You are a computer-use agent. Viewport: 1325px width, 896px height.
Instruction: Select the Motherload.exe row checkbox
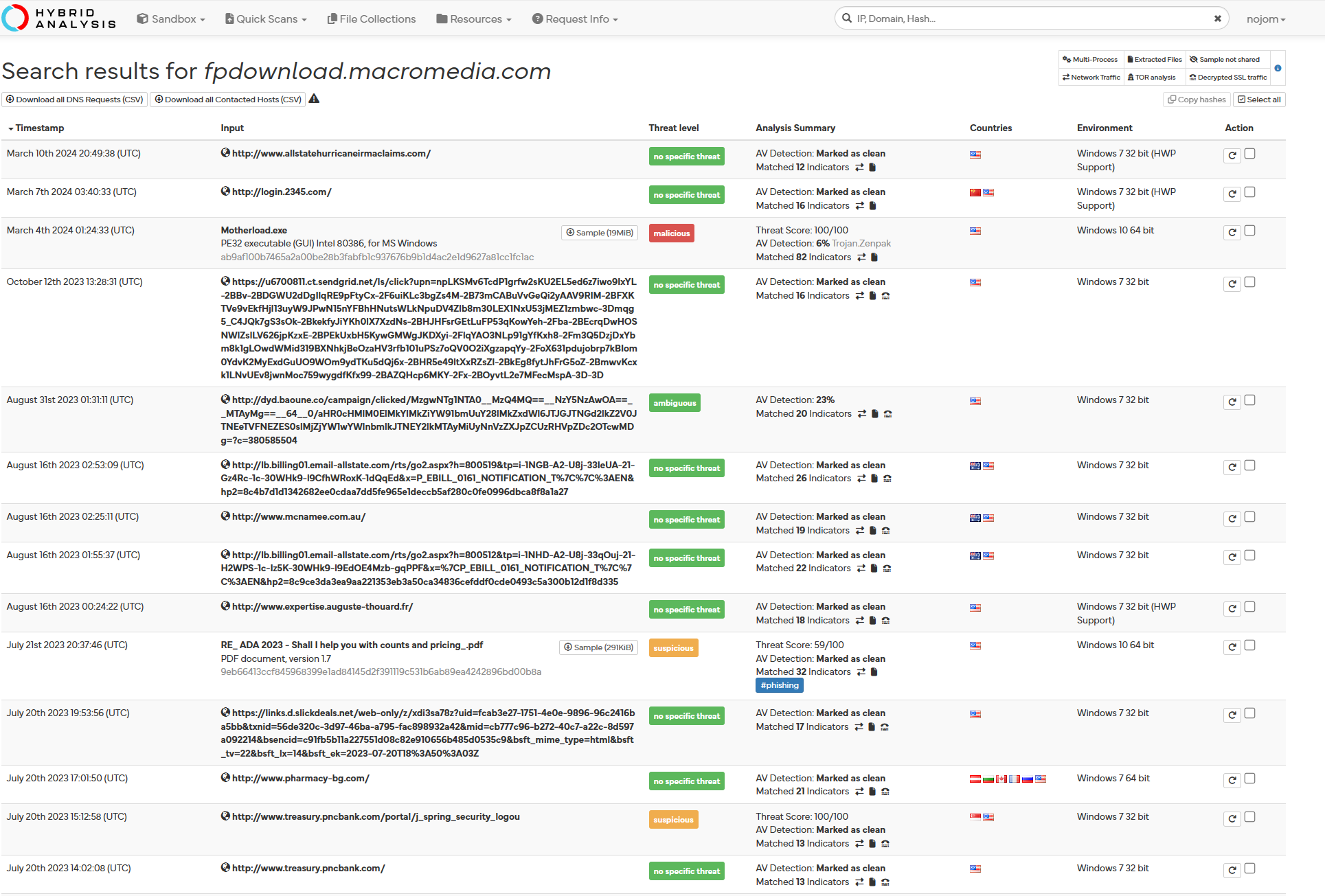[1250, 231]
